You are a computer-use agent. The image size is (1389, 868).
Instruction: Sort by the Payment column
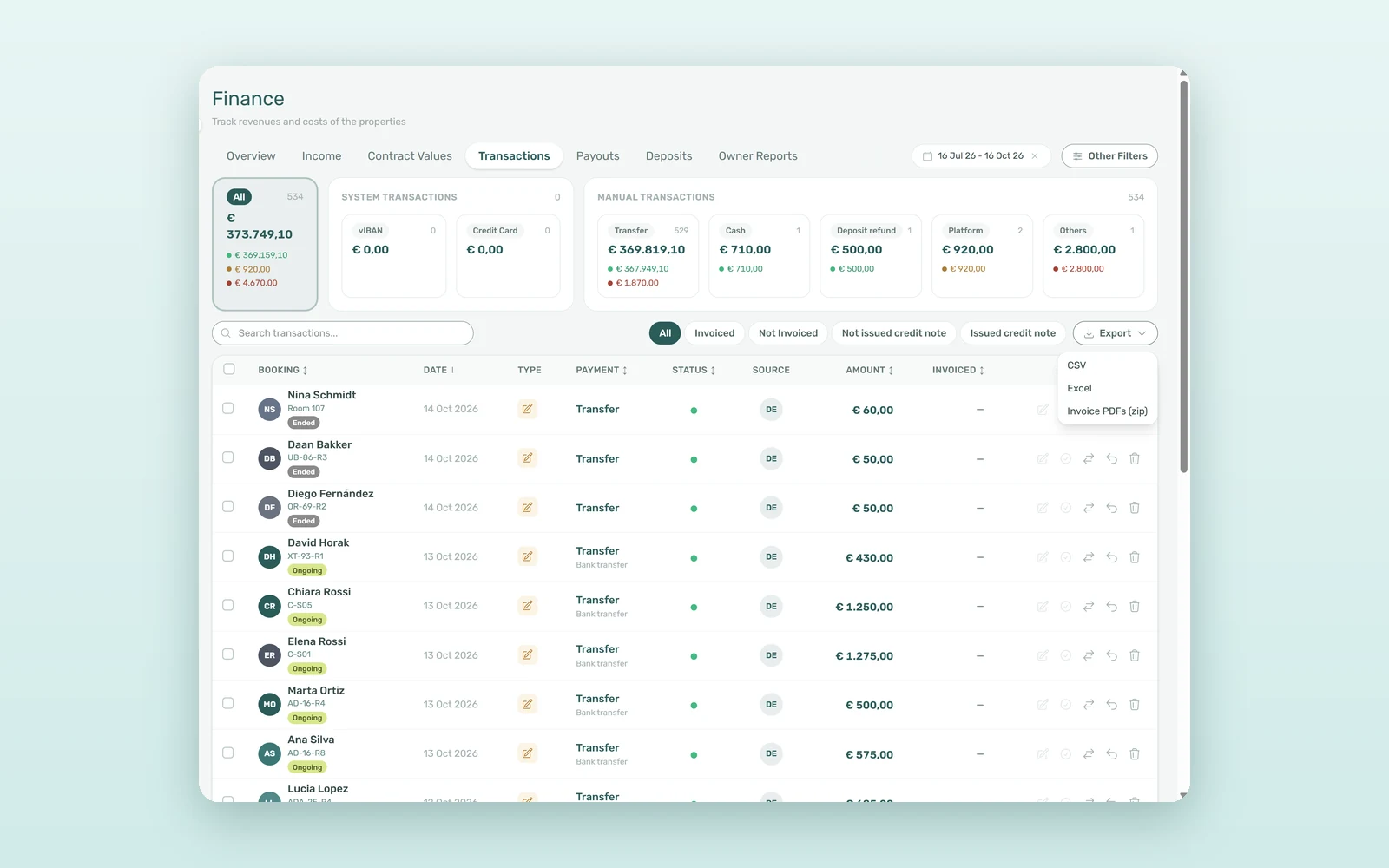point(601,370)
